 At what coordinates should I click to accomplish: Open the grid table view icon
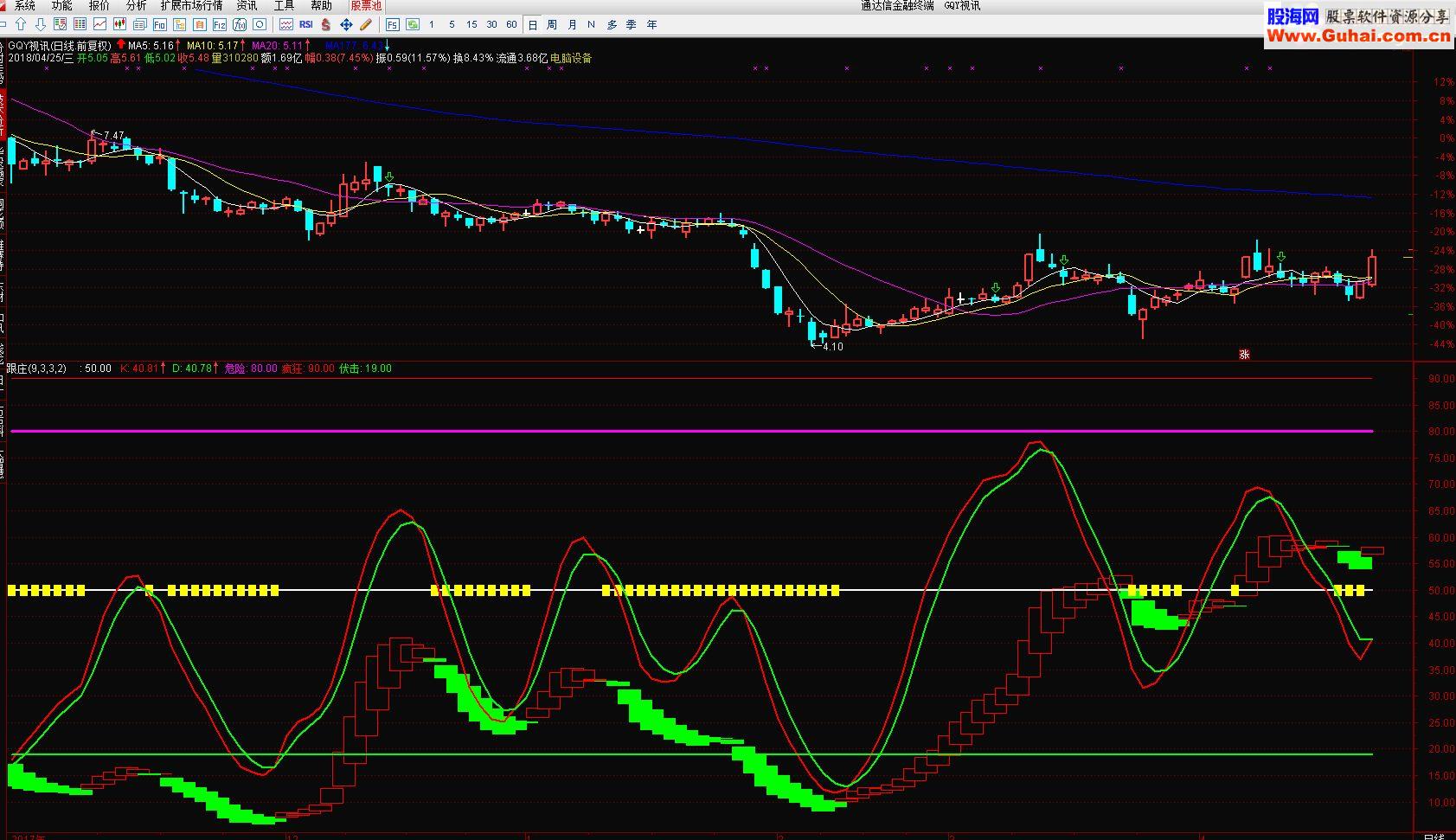pos(80,24)
